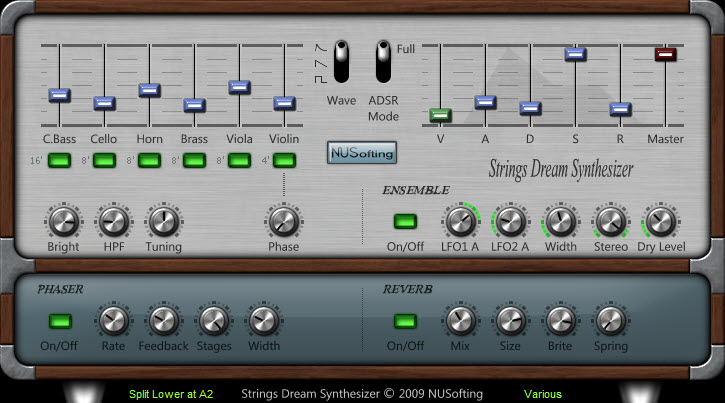725x403 pixels.
Task: Click the Tuning knob
Action: click(163, 221)
